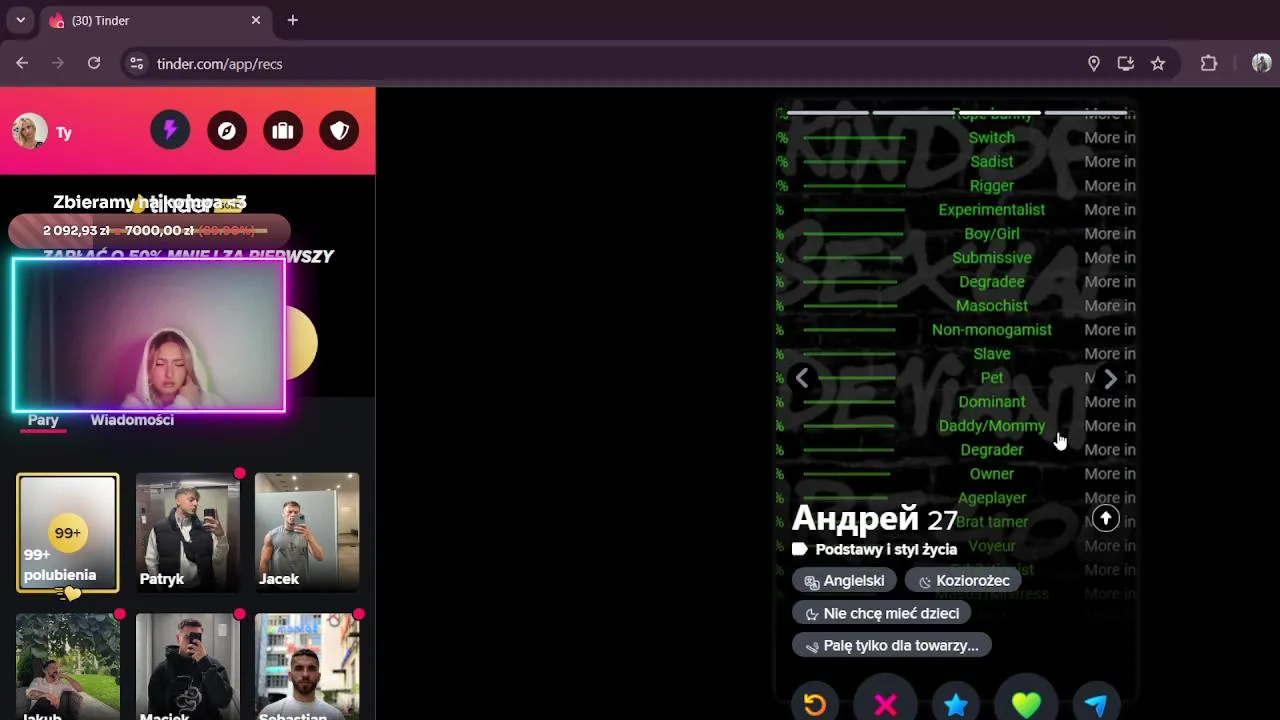Click the Koziorożec zodiac tag
The height and width of the screenshot is (720, 1280).
[964, 581]
